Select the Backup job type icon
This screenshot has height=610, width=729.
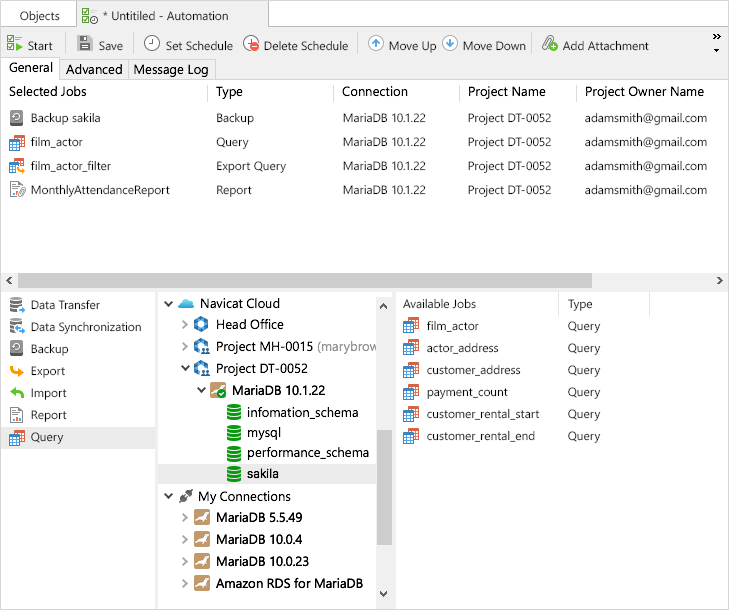click(16, 349)
